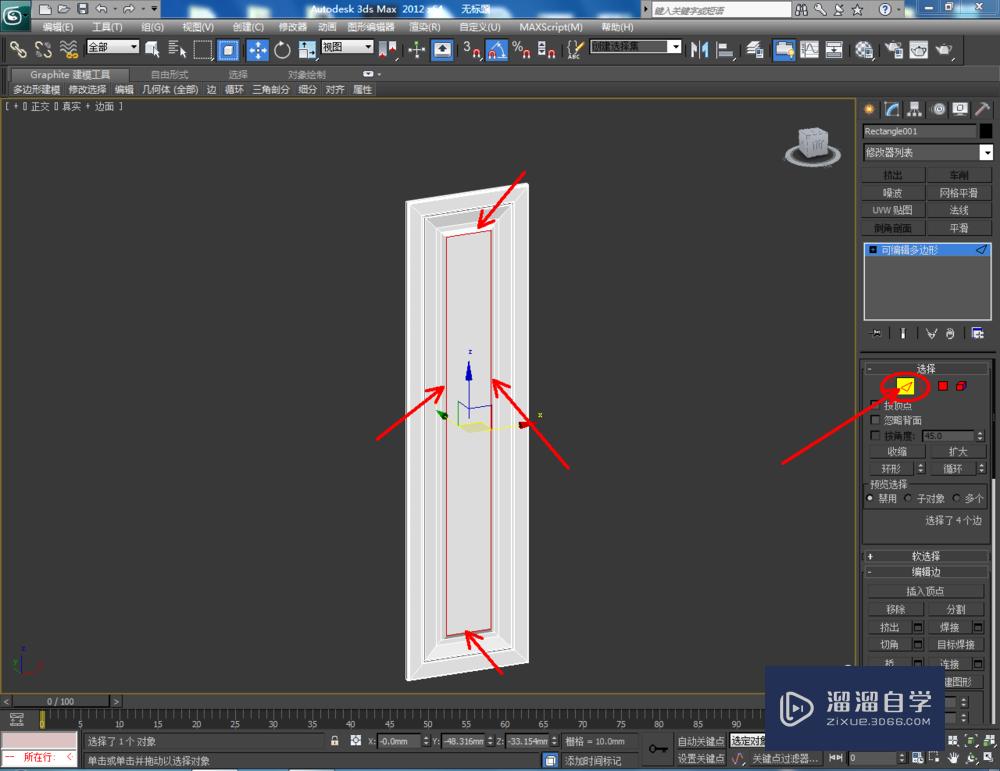Click the 目标焊接 button
This screenshot has width=1000, height=771.
(955, 645)
